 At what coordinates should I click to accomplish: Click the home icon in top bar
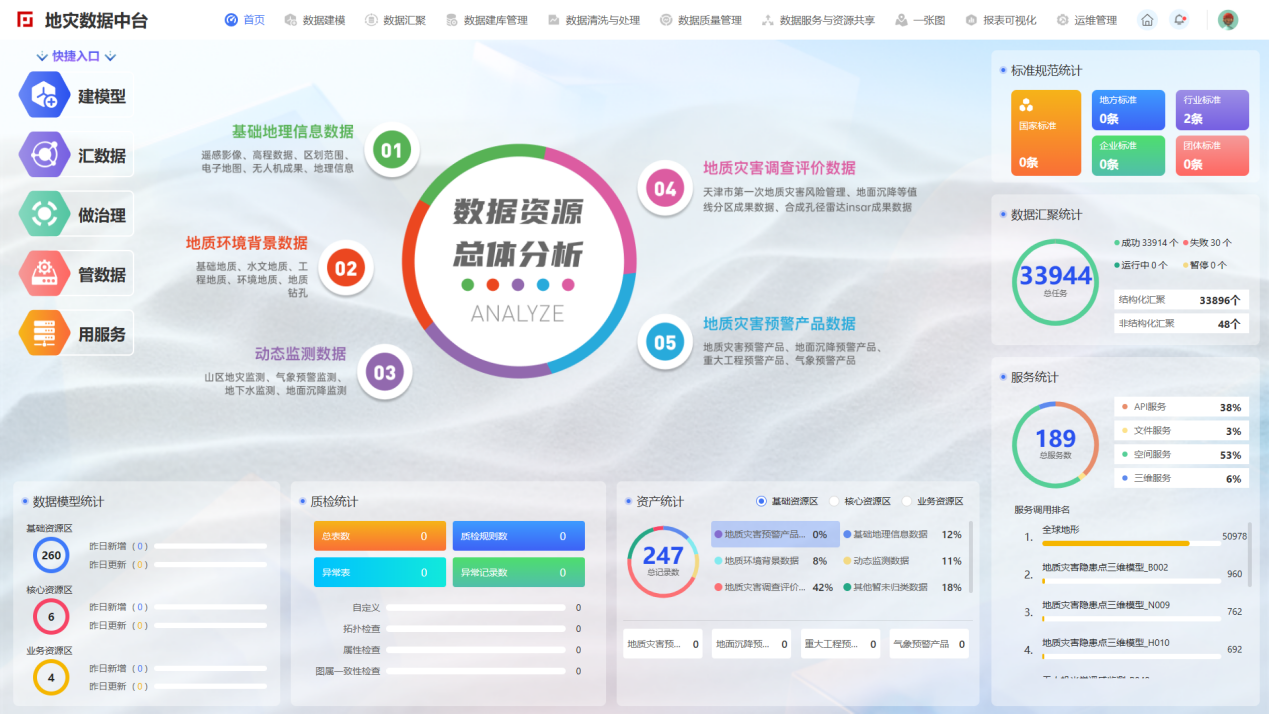point(1147,20)
